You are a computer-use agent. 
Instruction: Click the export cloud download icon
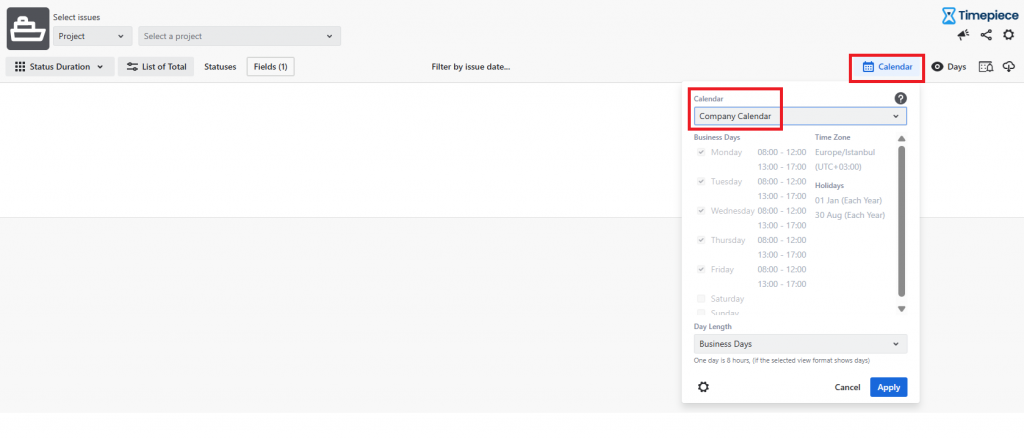pyautogui.click(x=1008, y=67)
